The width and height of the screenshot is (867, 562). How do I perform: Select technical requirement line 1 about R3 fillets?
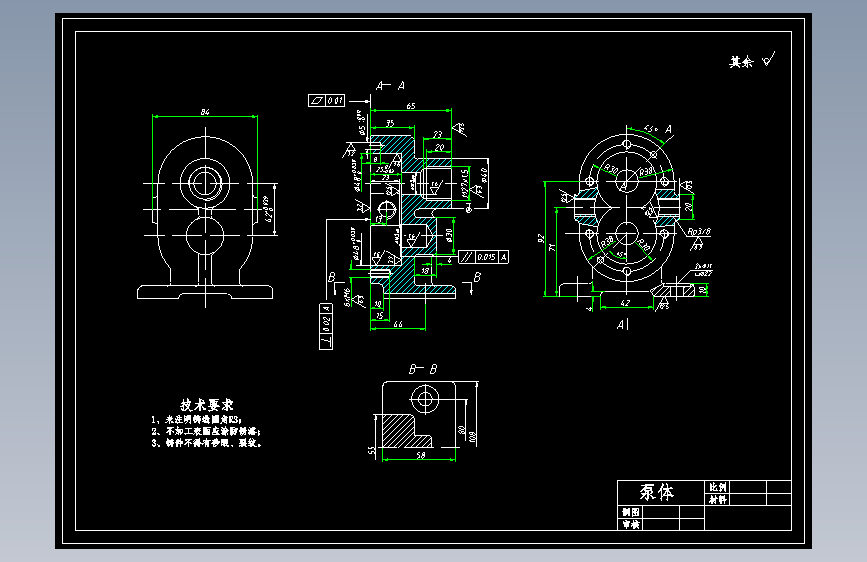pyautogui.click(x=196, y=420)
